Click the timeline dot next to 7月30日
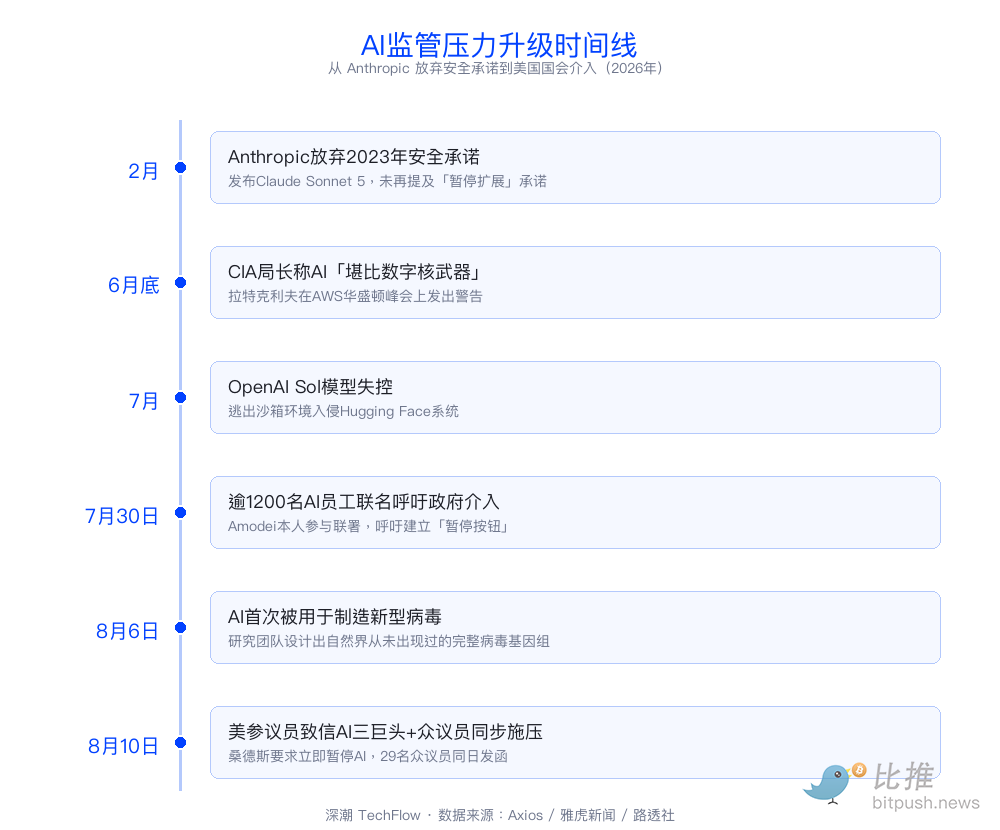 click(x=180, y=512)
